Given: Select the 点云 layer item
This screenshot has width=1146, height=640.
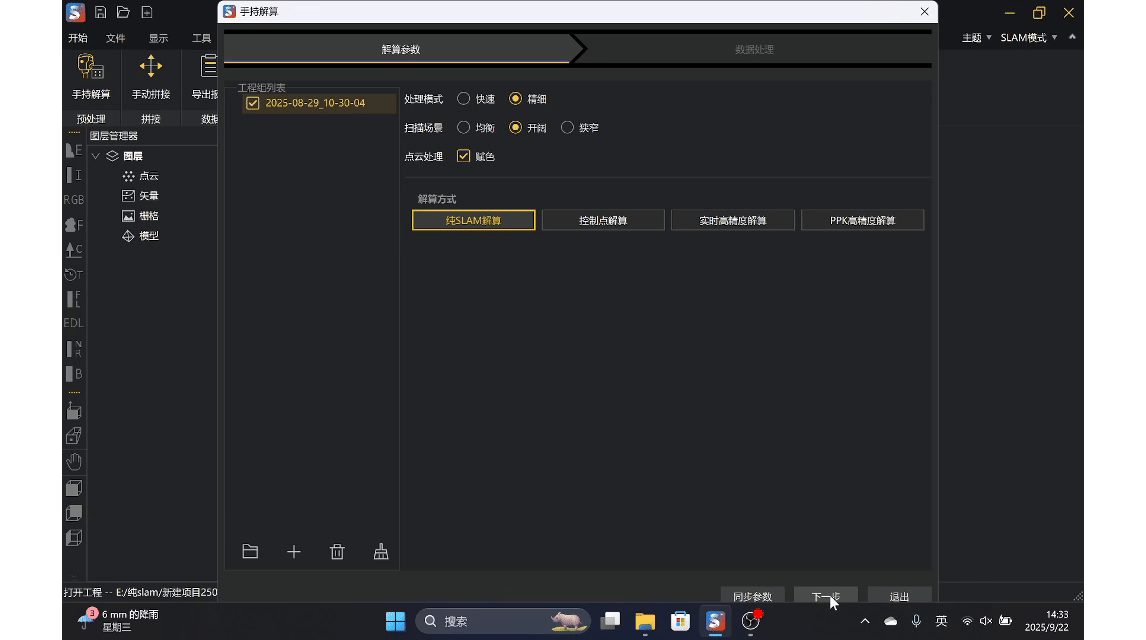Looking at the screenshot, I should click(x=148, y=176).
